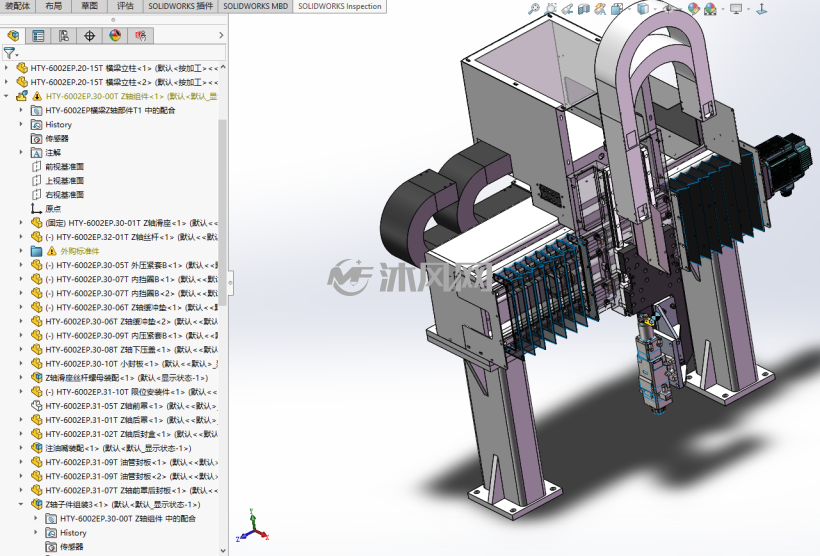The image size is (820, 556).
Task: Select HTY-6002EP.30-07T 内挡圈B<2>
Action: 124,293
